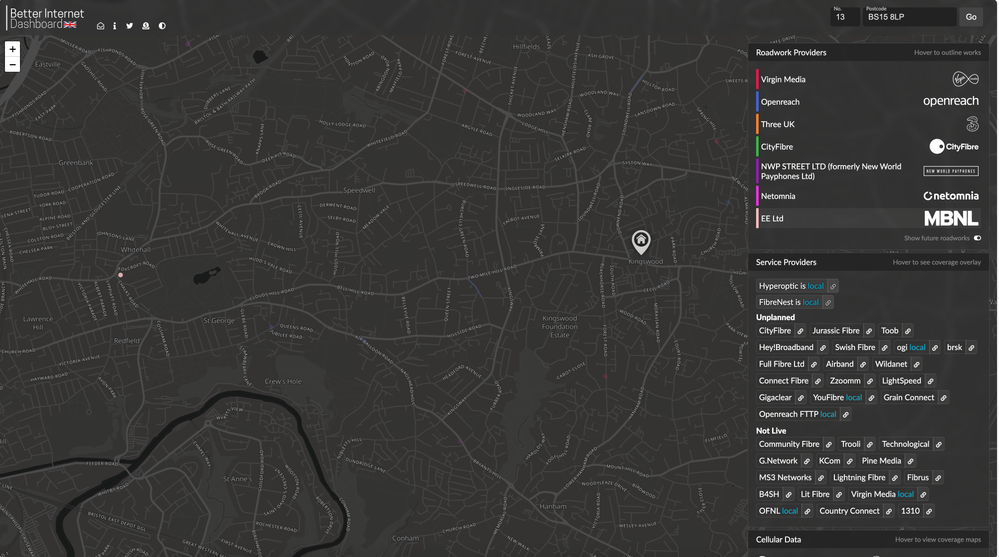Select CityFibre roadwork provider row
Viewport: 999px width, 557px height.
[869, 147]
